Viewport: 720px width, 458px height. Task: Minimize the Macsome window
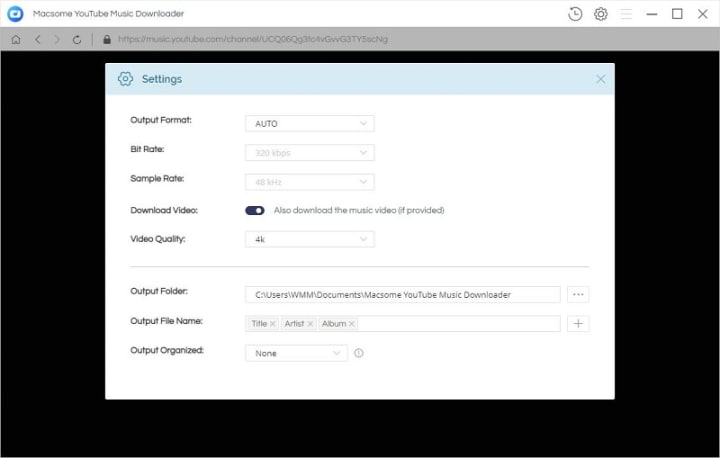click(652, 14)
